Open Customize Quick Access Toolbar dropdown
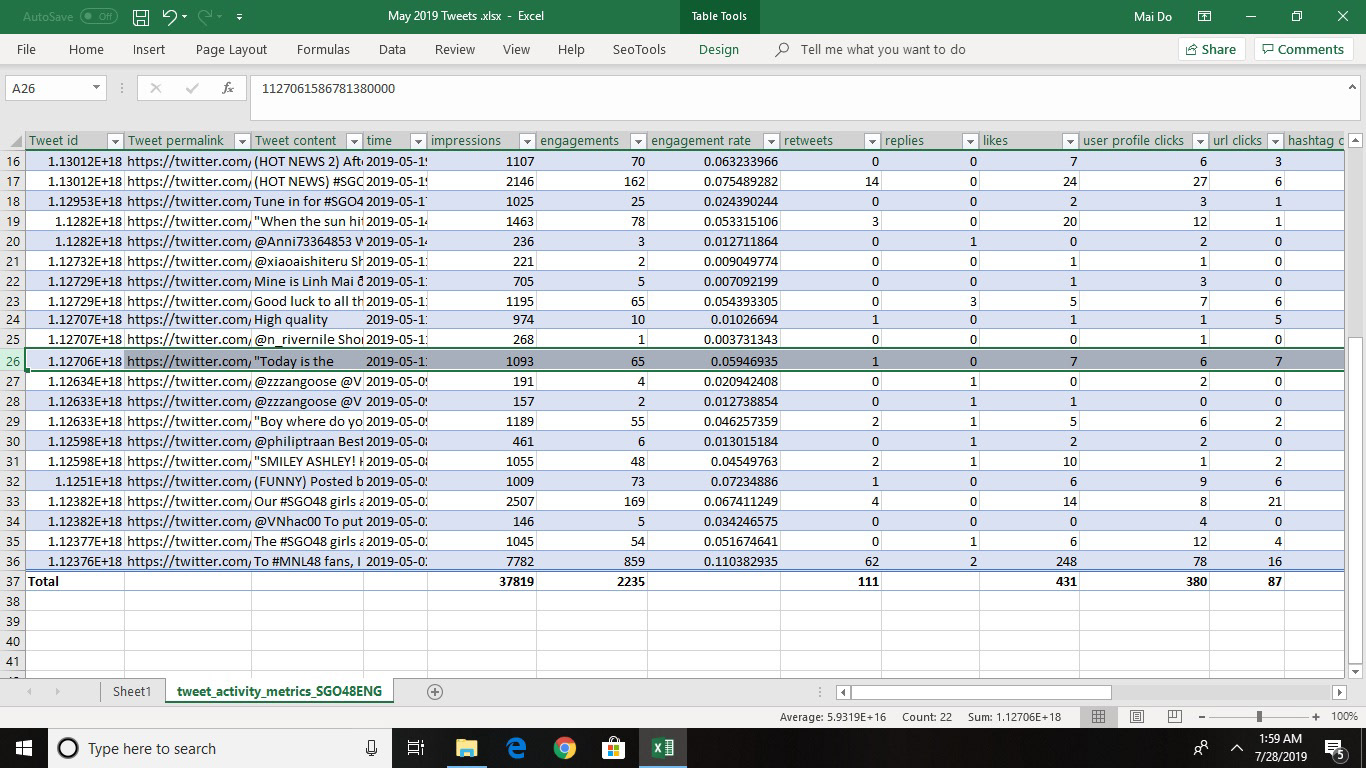Viewport: 1366px width, 768px height. (240, 18)
